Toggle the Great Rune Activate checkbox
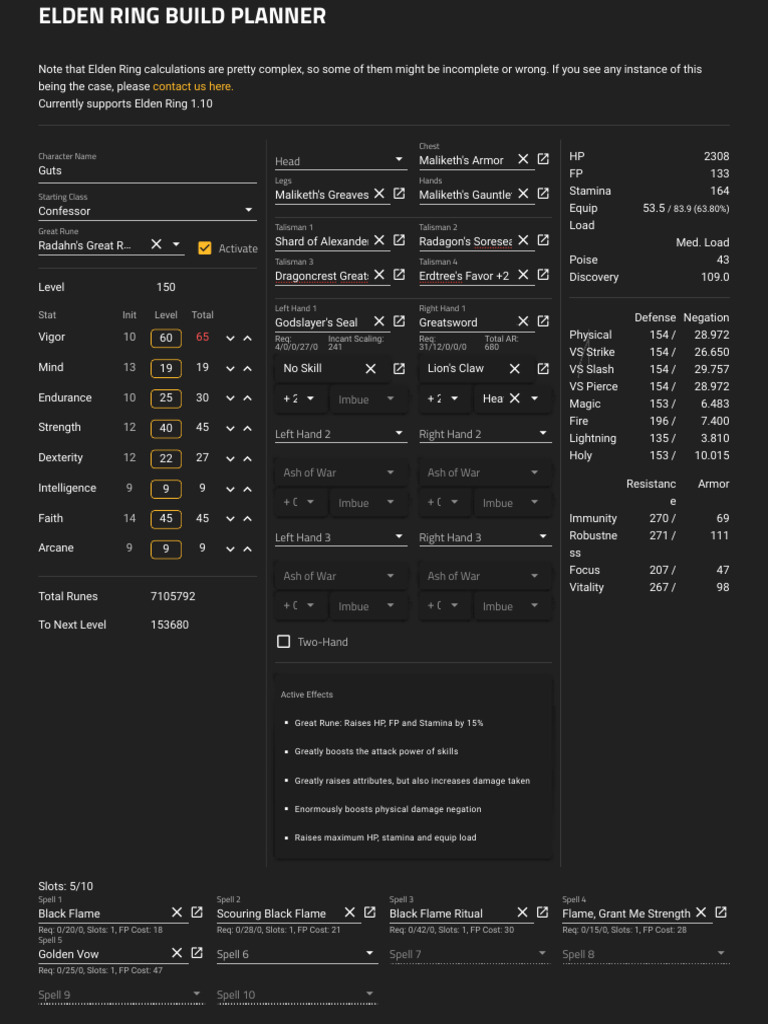 204,248
